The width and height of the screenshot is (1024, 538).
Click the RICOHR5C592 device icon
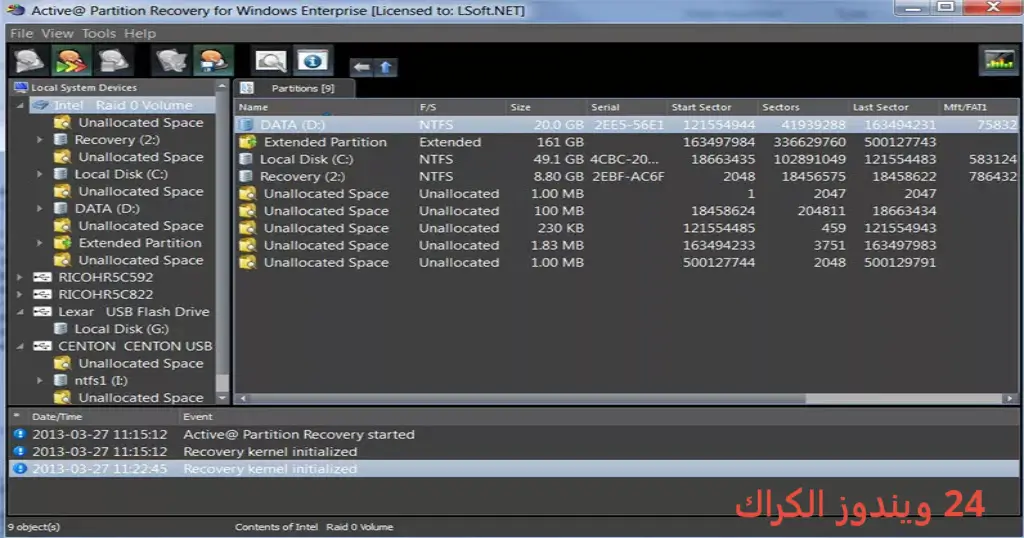click(x=42, y=277)
